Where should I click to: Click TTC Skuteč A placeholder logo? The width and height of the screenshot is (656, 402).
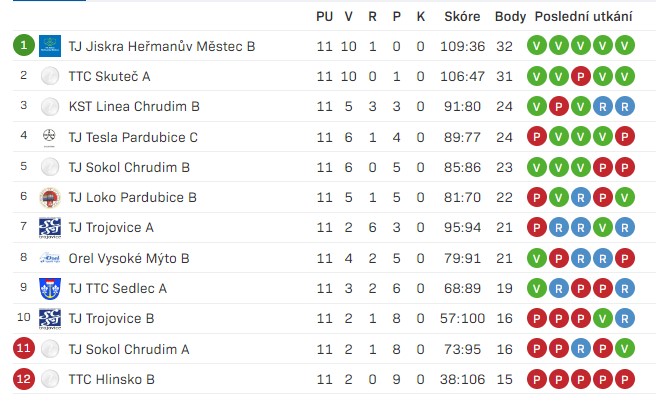click(50, 76)
